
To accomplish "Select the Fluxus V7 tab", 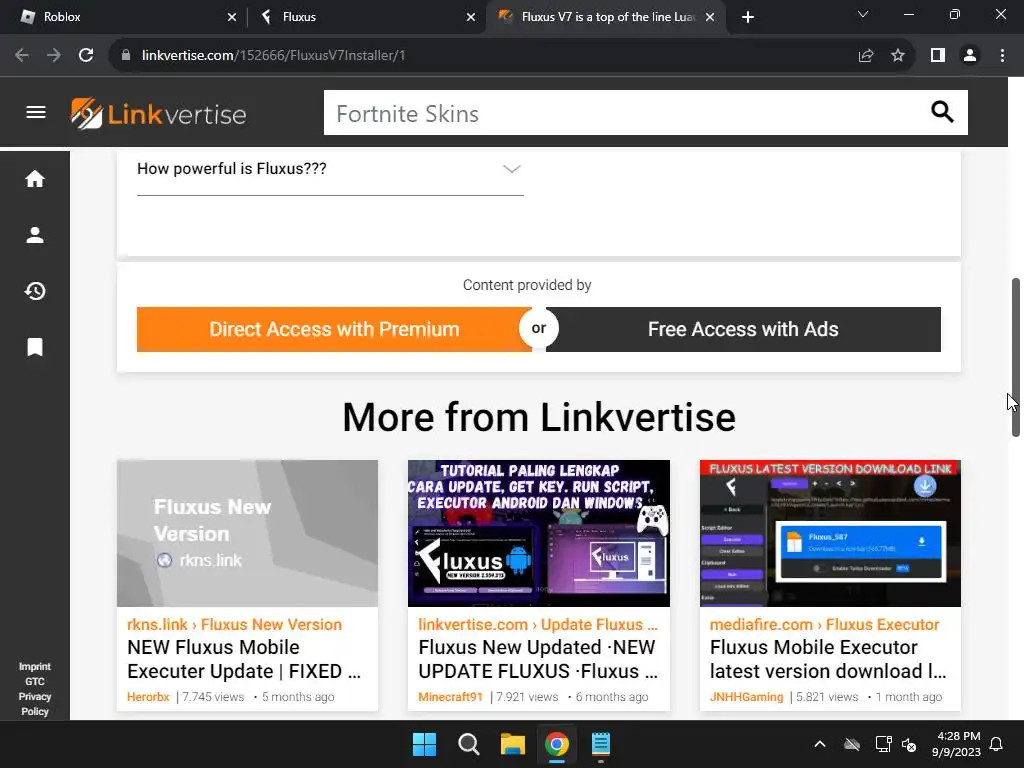I will [x=605, y=17].
